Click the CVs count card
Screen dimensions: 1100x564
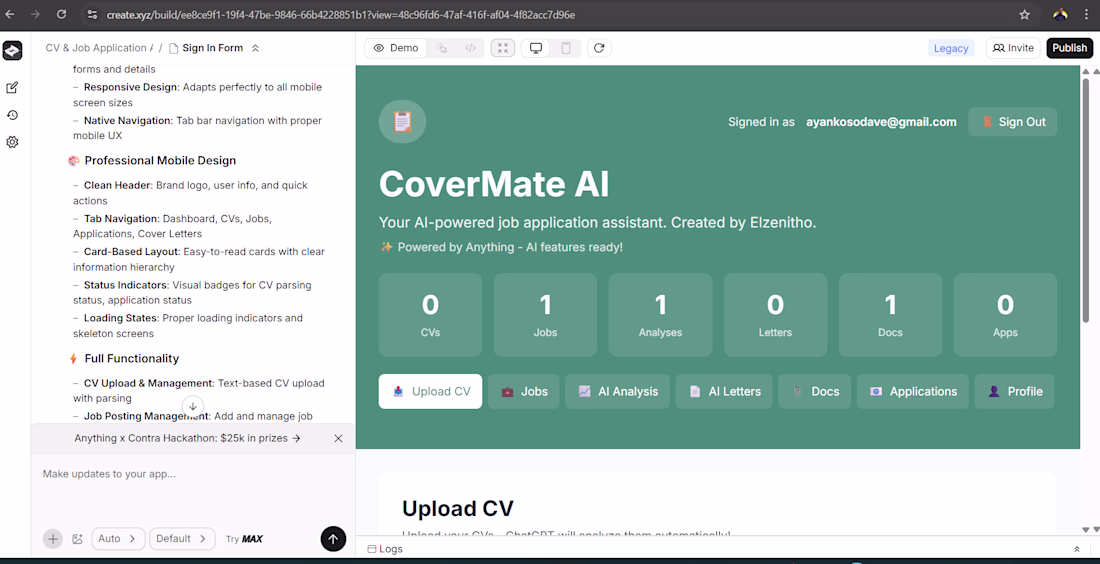coord(430,315)
